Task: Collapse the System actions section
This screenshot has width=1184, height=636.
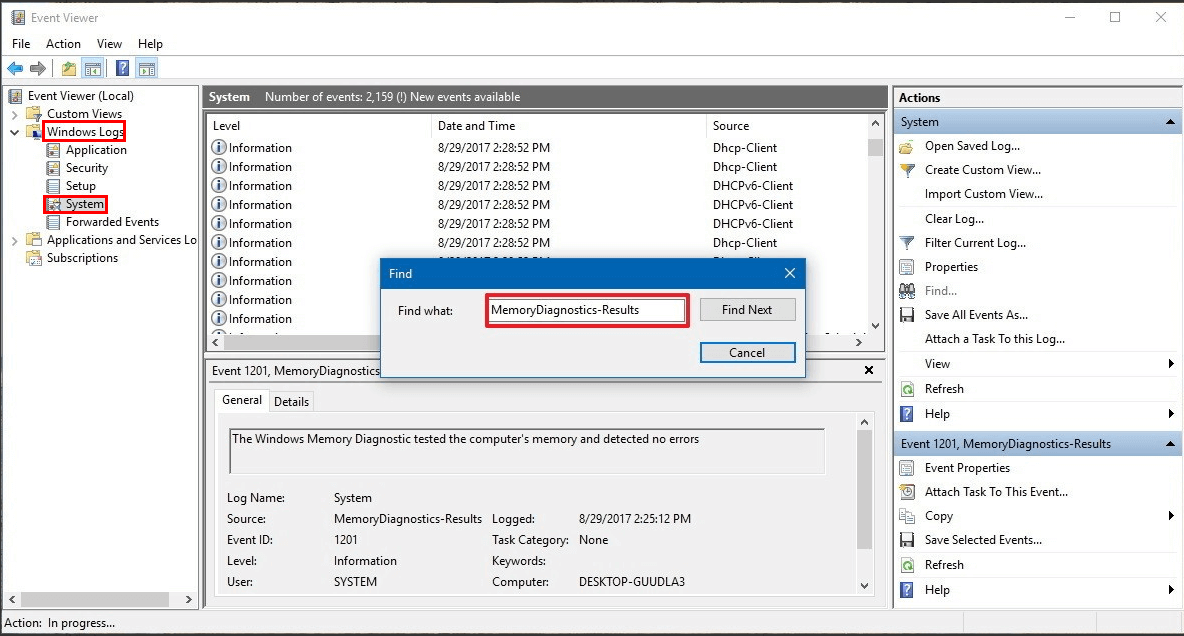Action: [x=1169, y=122]
